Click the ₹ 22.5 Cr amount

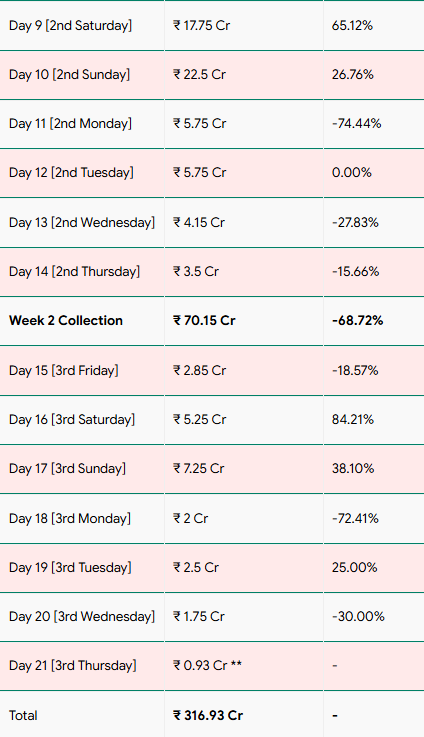coord(199,75)
